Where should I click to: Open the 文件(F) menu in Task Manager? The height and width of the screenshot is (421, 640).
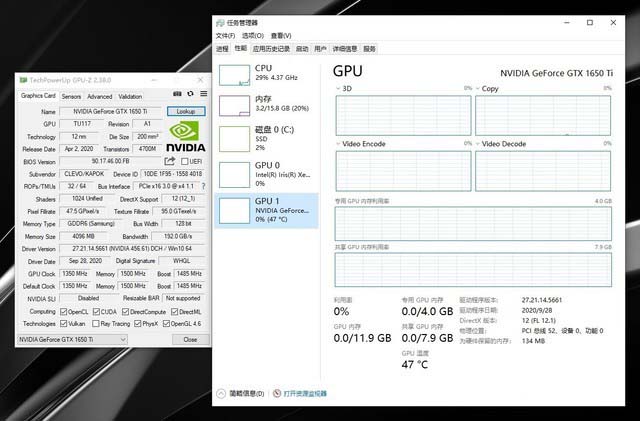pos(224,35)
